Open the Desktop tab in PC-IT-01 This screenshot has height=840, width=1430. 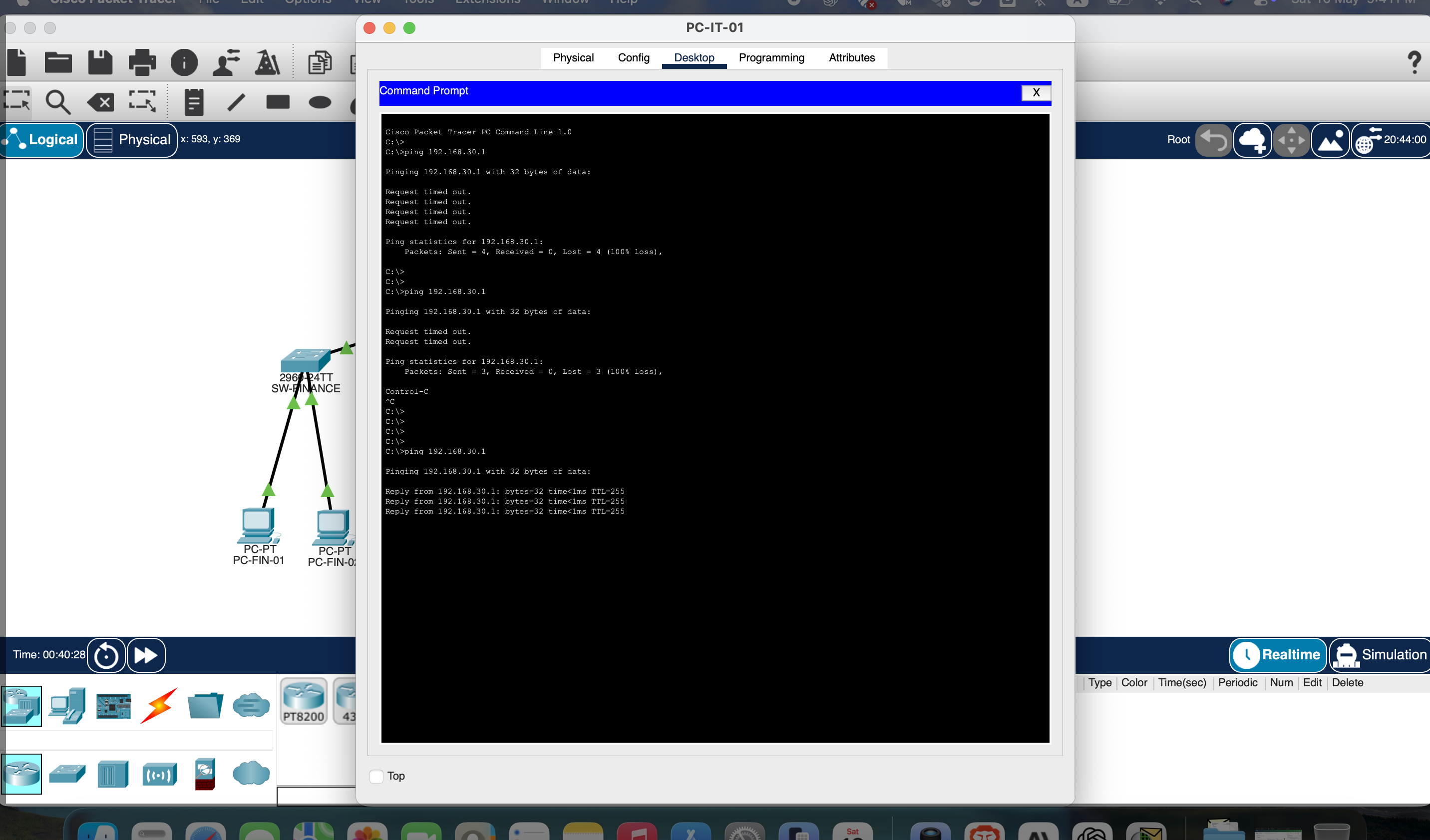pos(694,58)
